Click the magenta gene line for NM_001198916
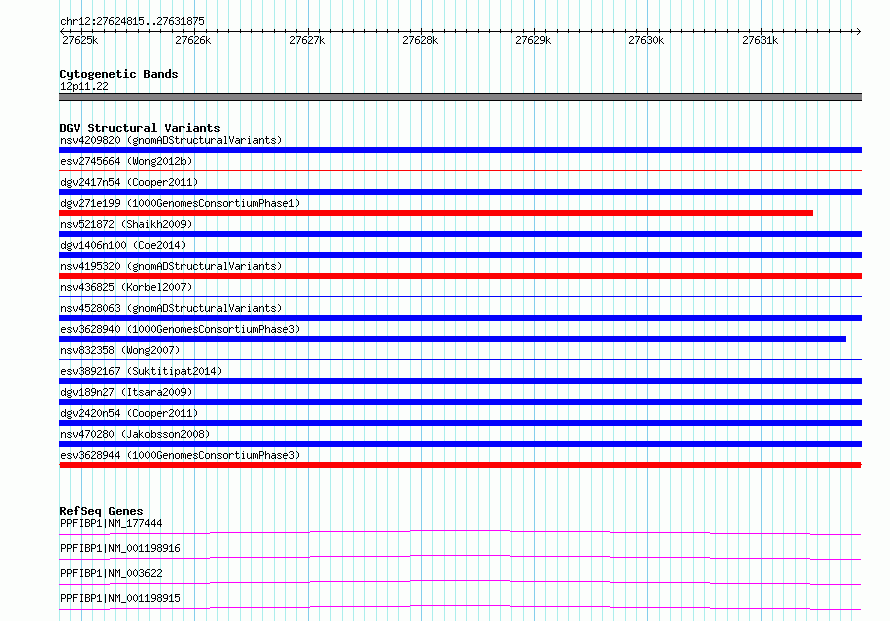This screenshot has width=890, height=621. 460,557
